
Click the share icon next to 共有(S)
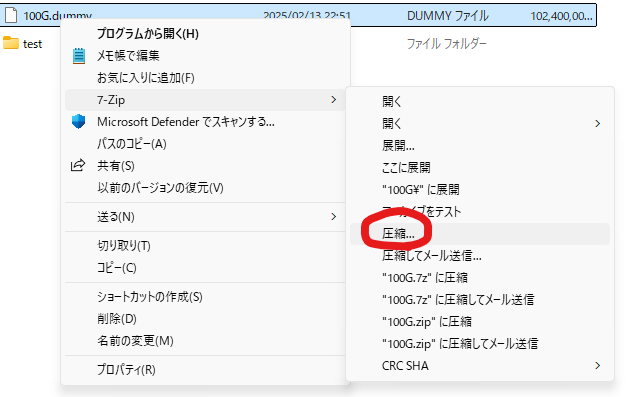click(78, 165)
